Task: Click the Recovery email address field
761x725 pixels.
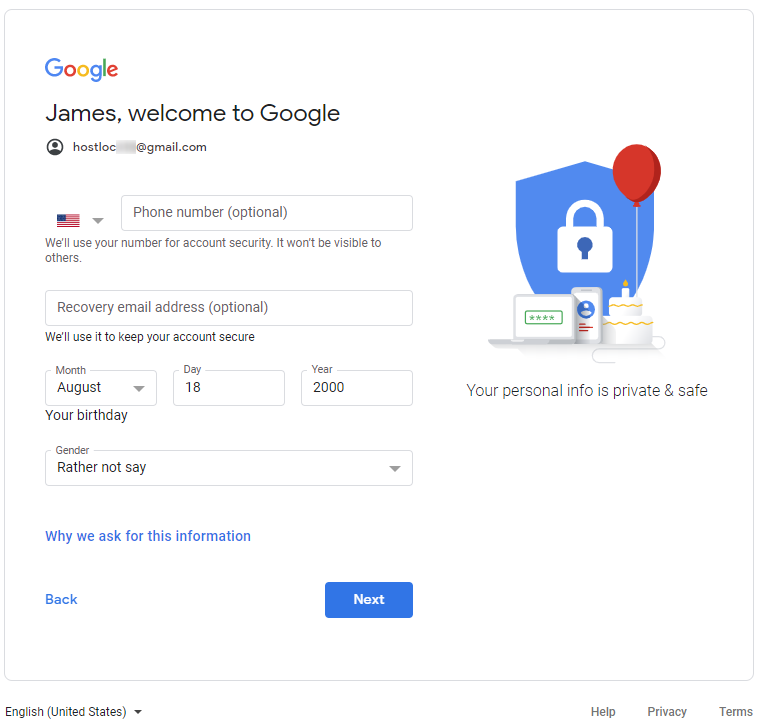Action: pyautogui.click(x=229, y=308)
